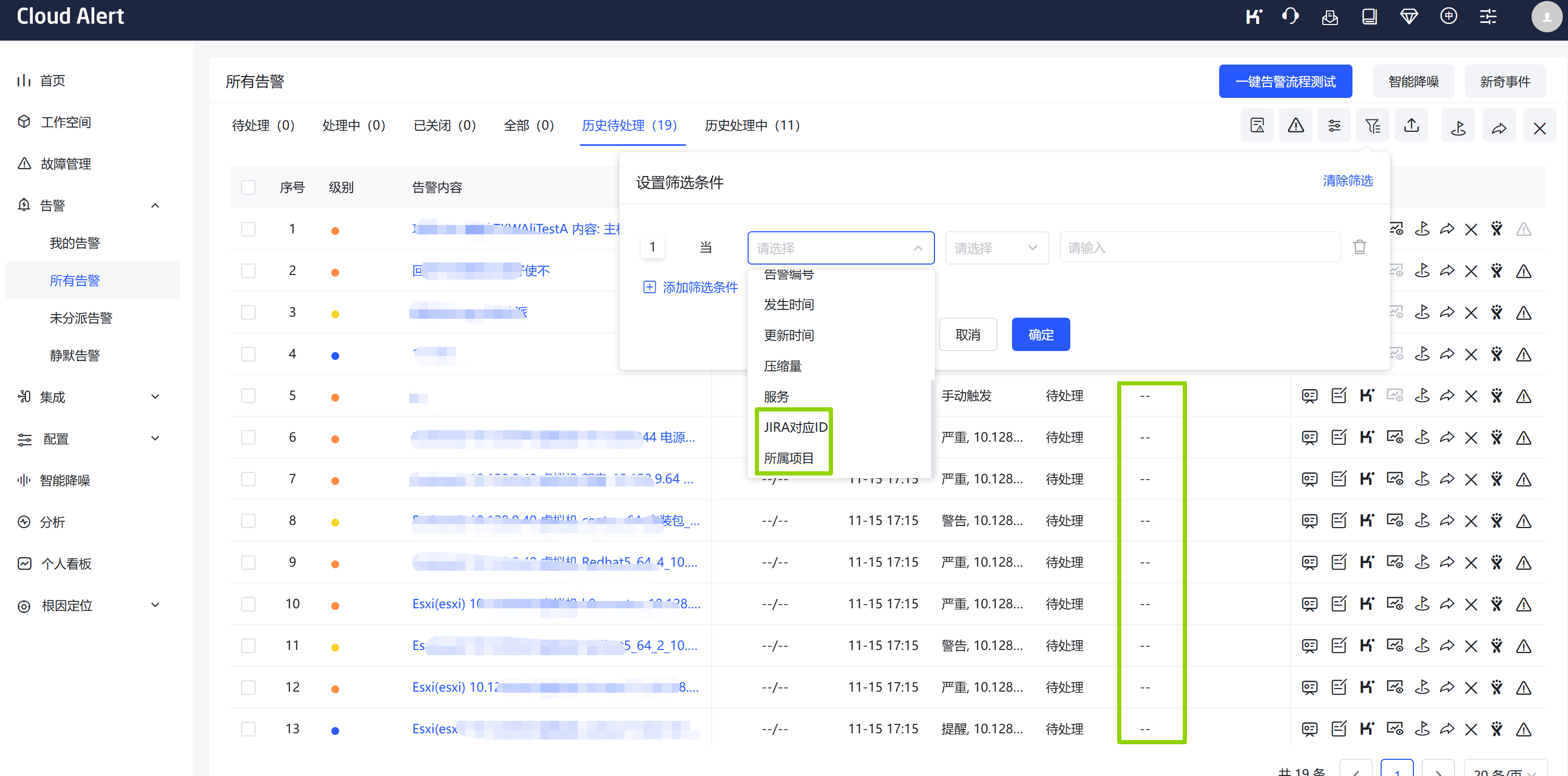The image size is (1568, 776).
Task: Open the headset support icon in header
Action: point(1290,17)
